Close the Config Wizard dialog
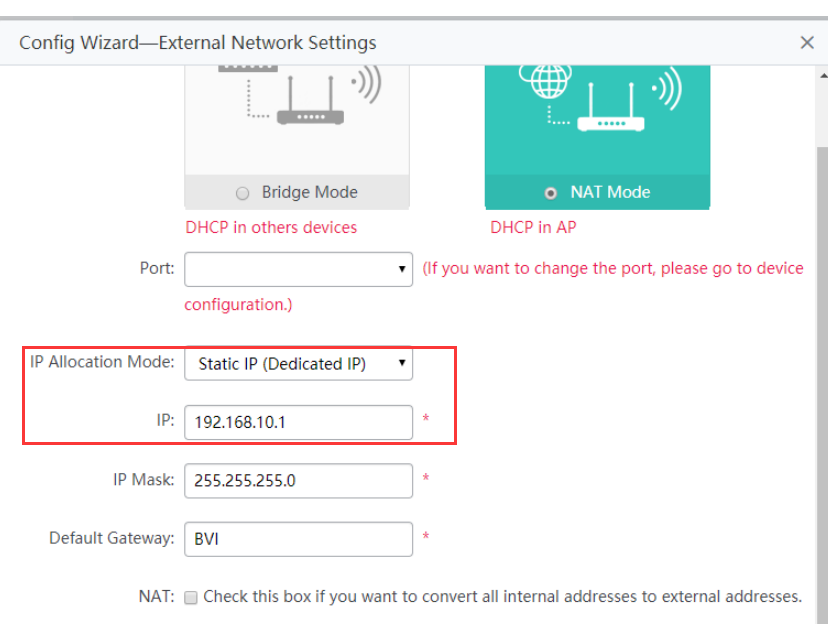 click(x=806, y=43)
